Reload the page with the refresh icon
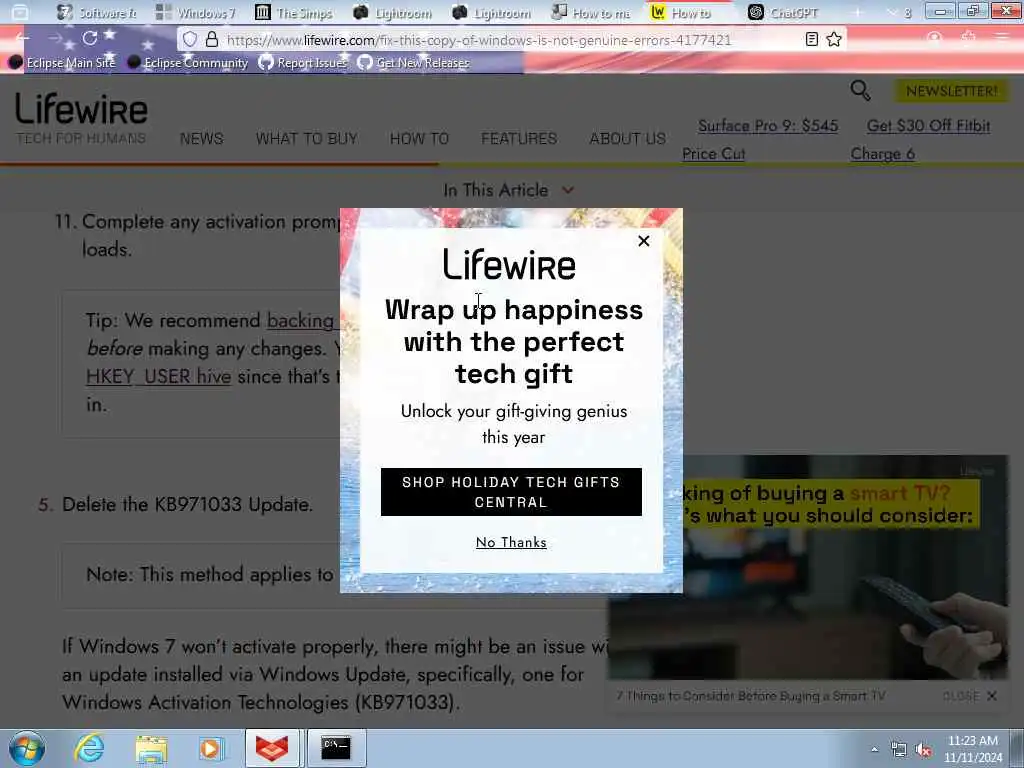This screenshot has width=1024, height=768. (x=89, y=39)
